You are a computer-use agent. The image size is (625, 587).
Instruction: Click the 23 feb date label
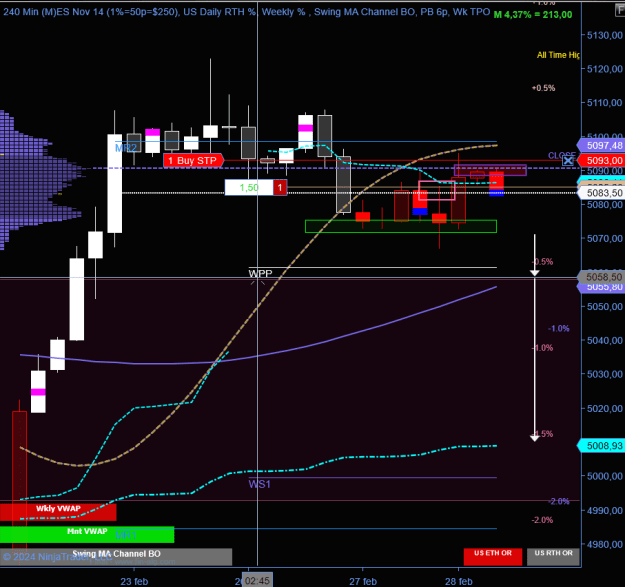[134, 581]
